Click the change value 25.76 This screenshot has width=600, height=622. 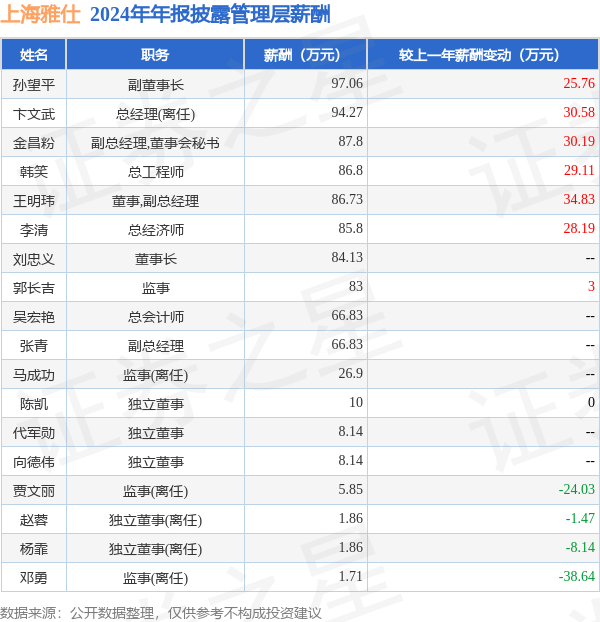coord(579,83)
